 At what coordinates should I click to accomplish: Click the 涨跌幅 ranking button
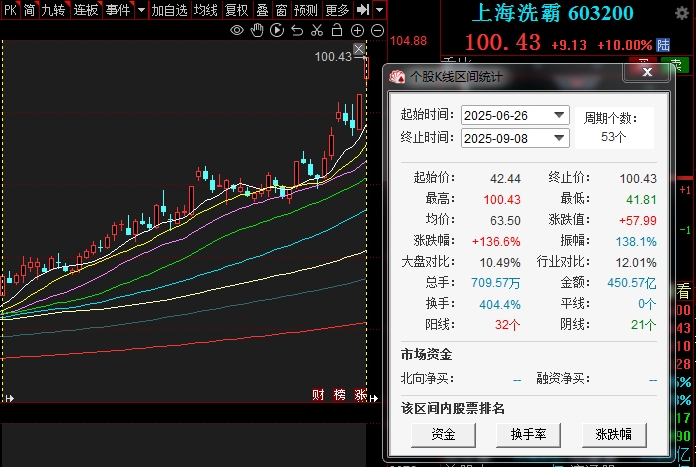614,435
